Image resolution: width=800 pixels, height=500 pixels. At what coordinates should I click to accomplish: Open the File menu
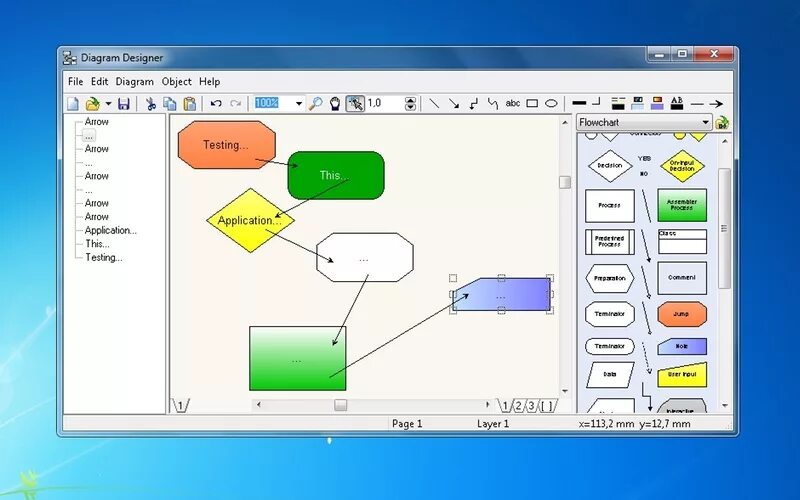click(76, 82)
